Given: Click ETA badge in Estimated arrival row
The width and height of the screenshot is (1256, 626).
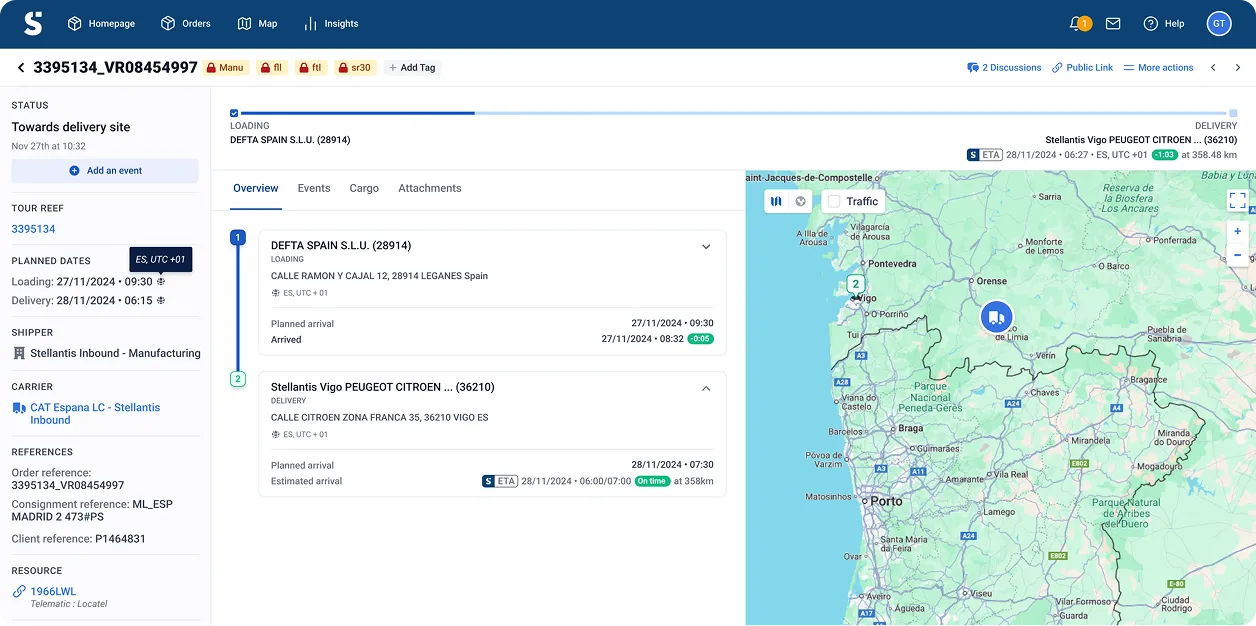Looking at the screenshot, I should click(x=500, y=481).
